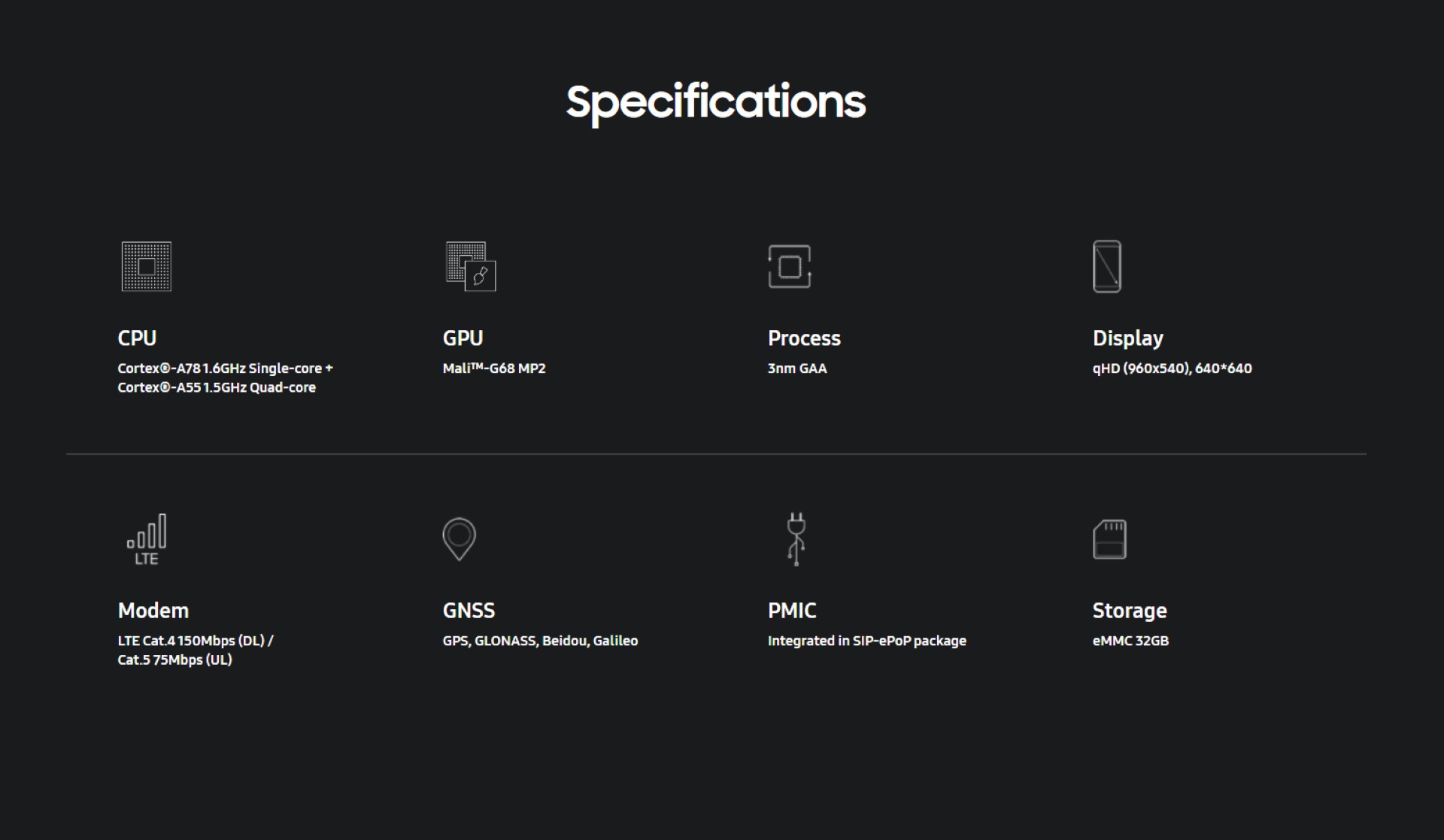Image resolution: width=1444 pixels, height=840 pixels.
Task: Click the LTE signal bars icon
Action: [147, 538]
